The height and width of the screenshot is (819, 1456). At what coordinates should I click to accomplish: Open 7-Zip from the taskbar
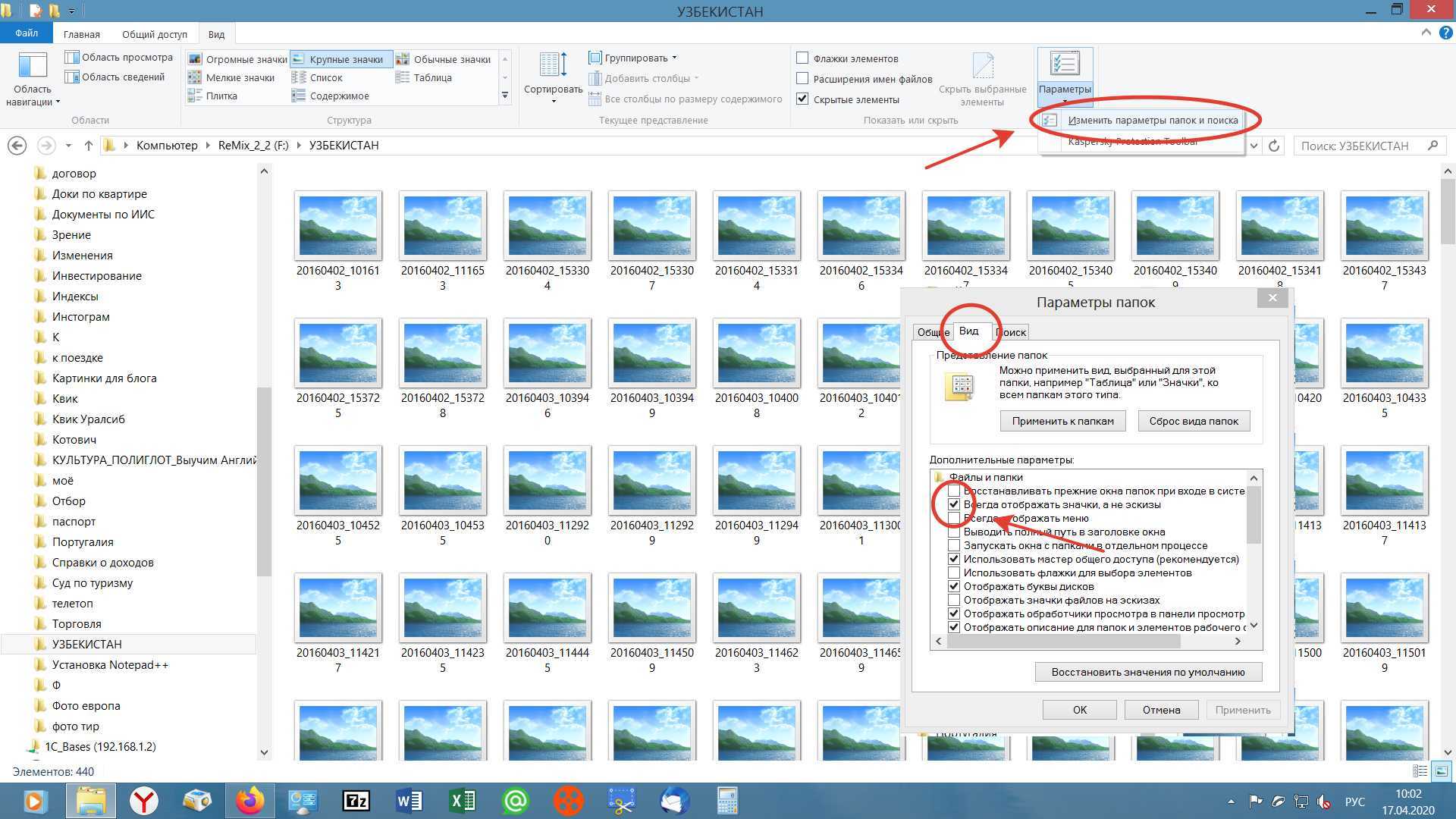coord(356,801)
